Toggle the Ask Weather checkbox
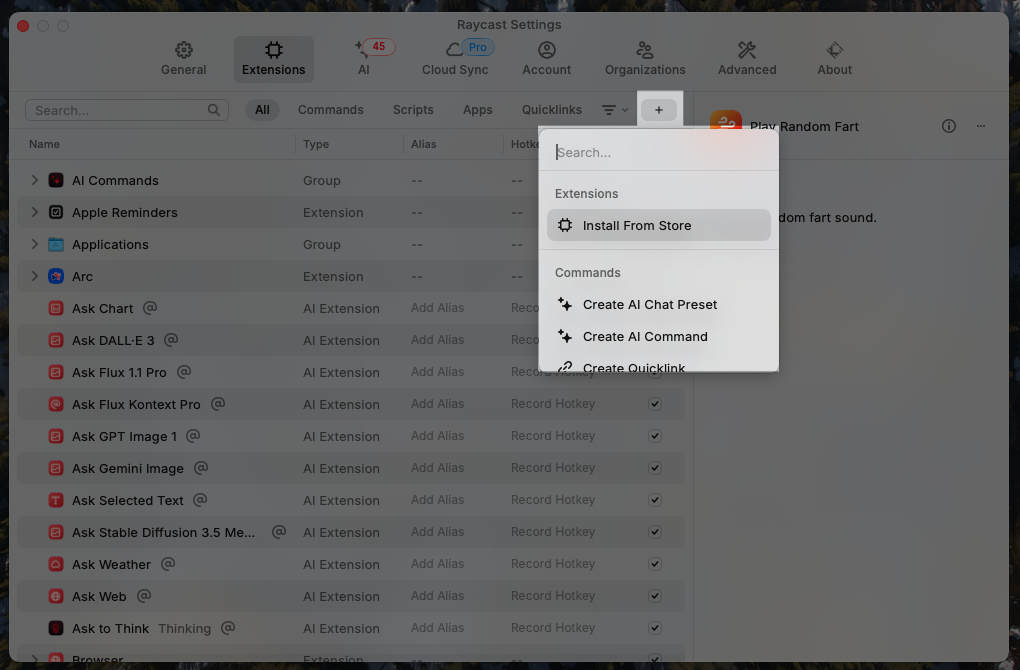The width and height of the screenshot is (1020, 670). tap(655, 564)
